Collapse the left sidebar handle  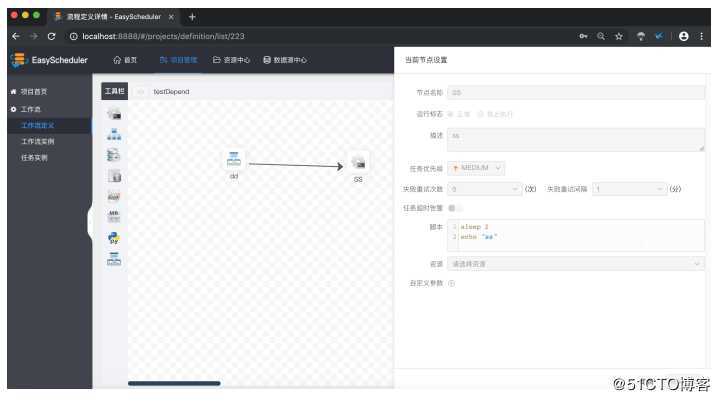tap(90, 222)
